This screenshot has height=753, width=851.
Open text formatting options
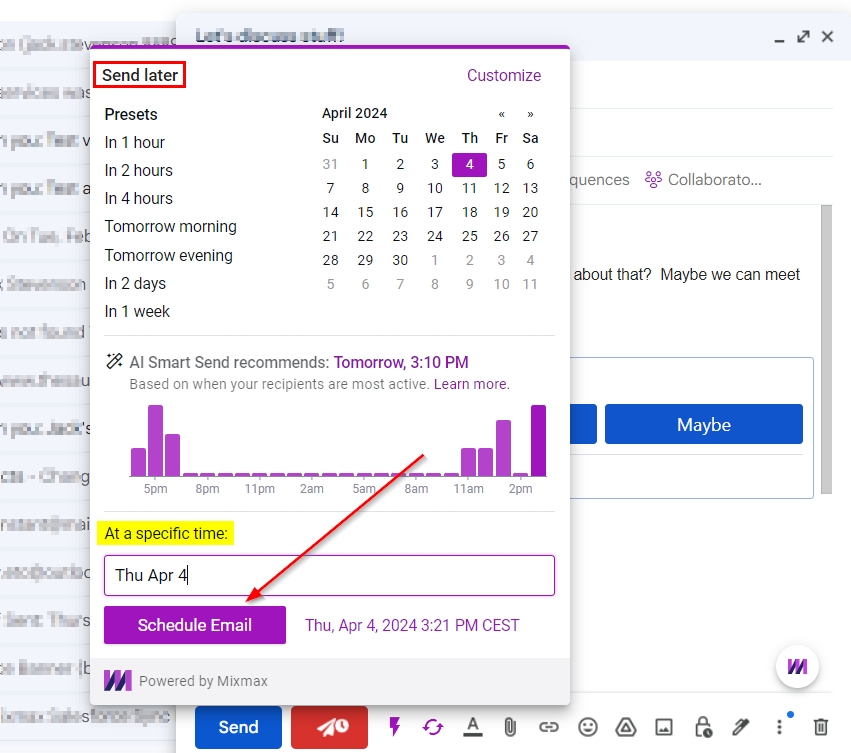point(473,727)
